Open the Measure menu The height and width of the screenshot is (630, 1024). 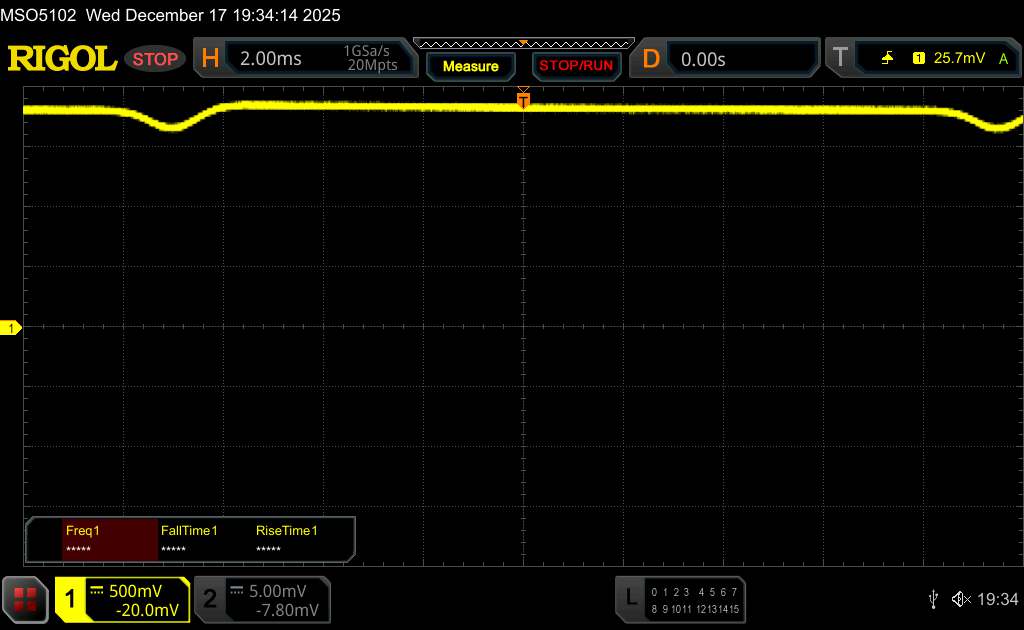coord(470,66)
